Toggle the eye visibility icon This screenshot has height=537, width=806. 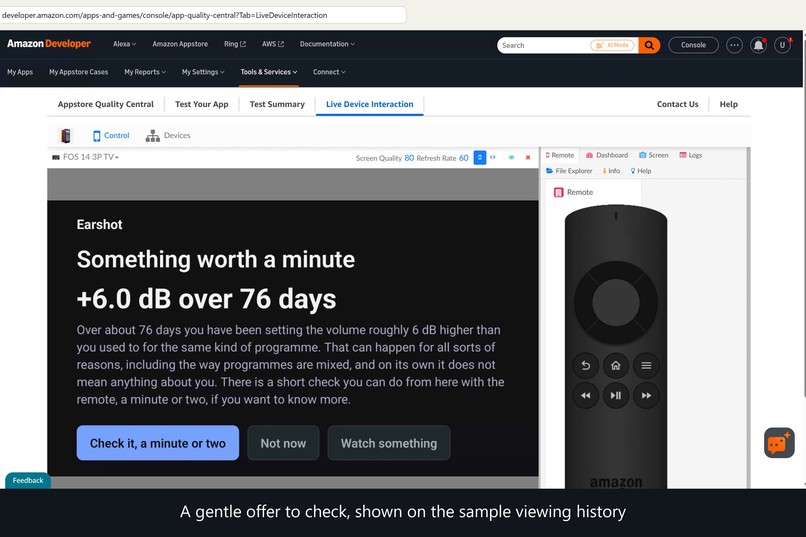click(x=511, y=158)
